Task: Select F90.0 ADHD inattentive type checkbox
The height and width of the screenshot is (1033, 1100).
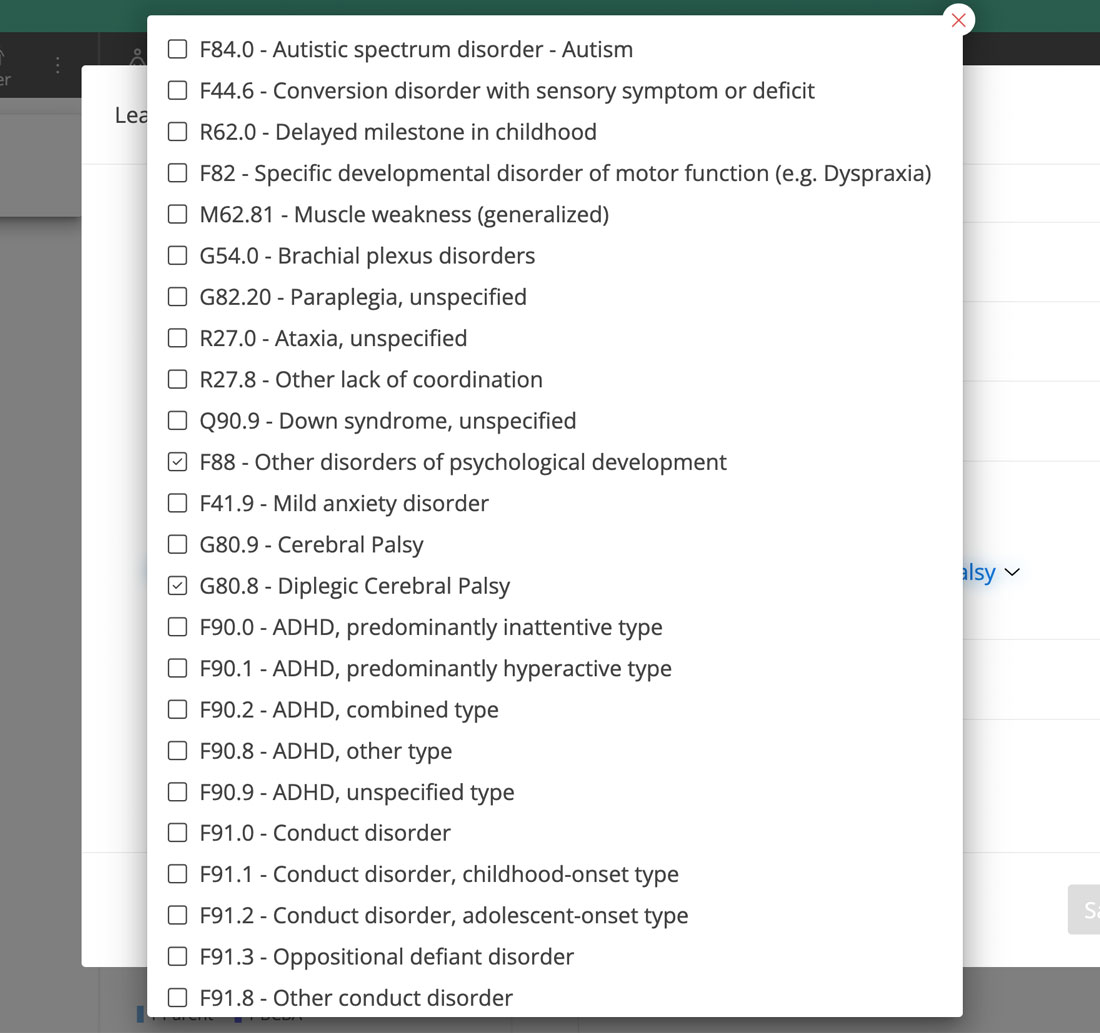Action: point(177,627)
